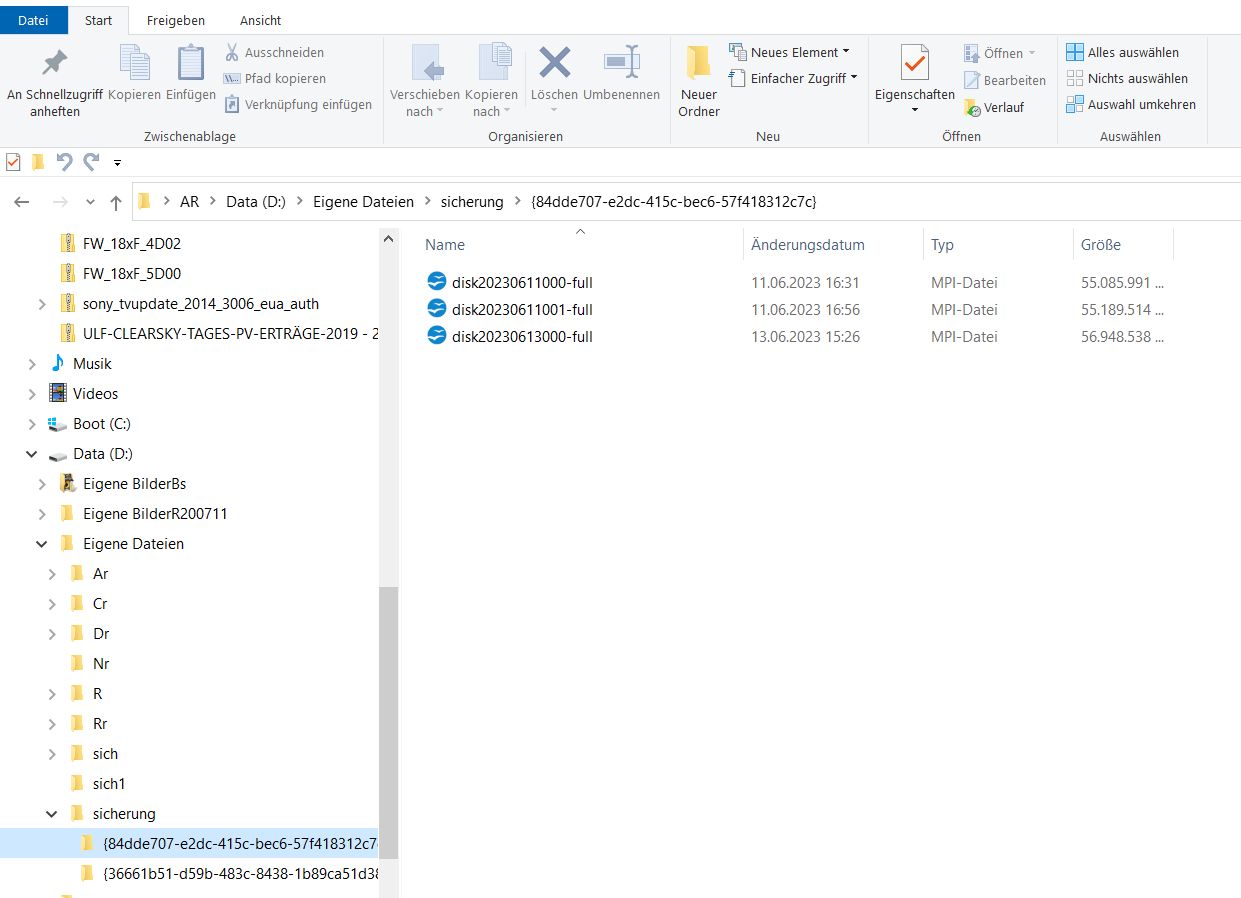Screen dimensions: 1241x898
Task: Switch to the Freigeben tab
Action: [175, 20]
